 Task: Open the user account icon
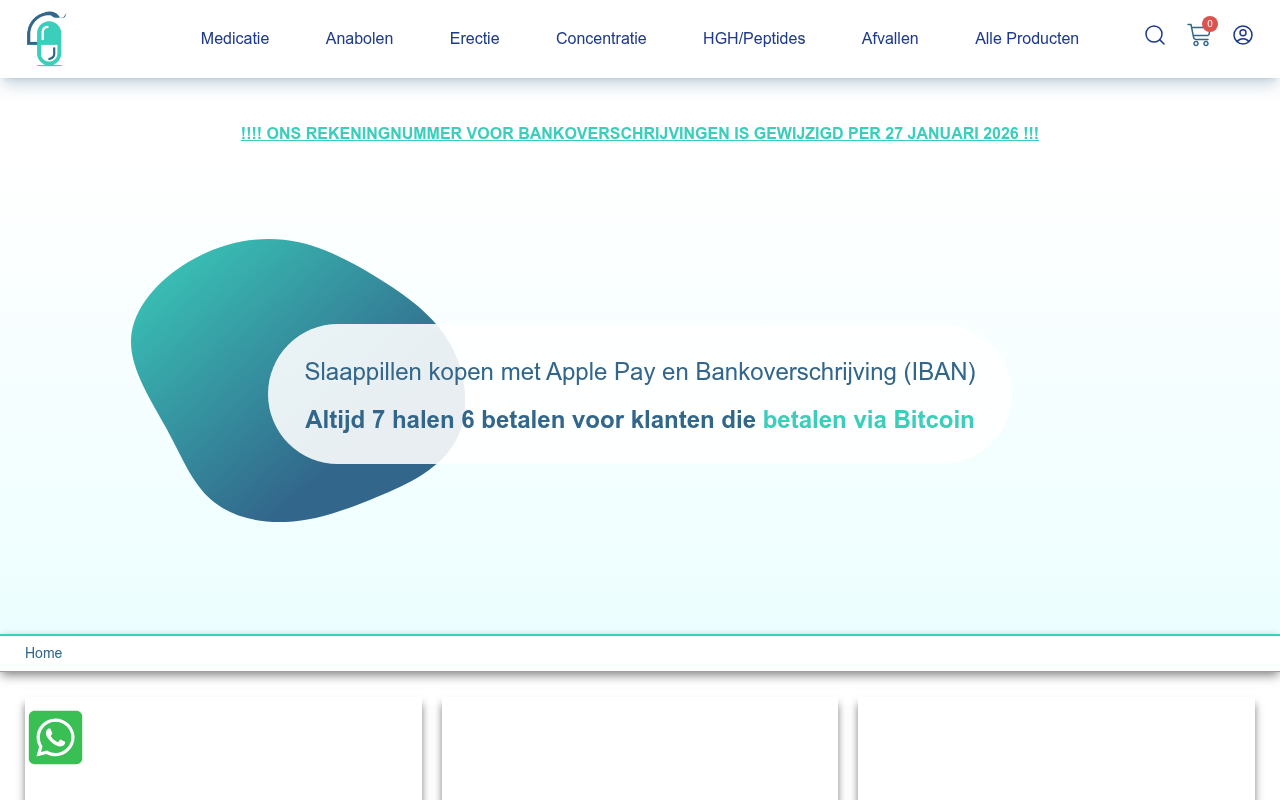pyautogui.click(x=1243, y=35)
